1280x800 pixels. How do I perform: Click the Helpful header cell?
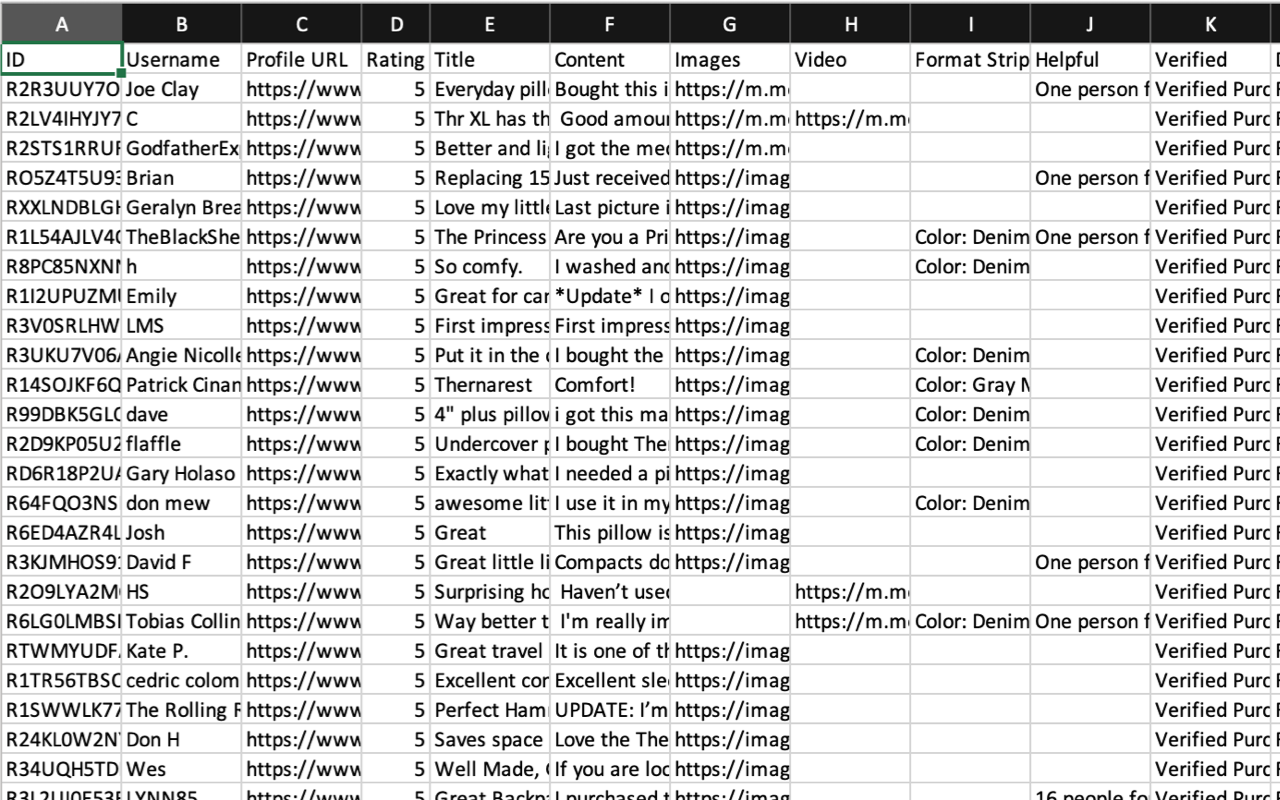1091,60
